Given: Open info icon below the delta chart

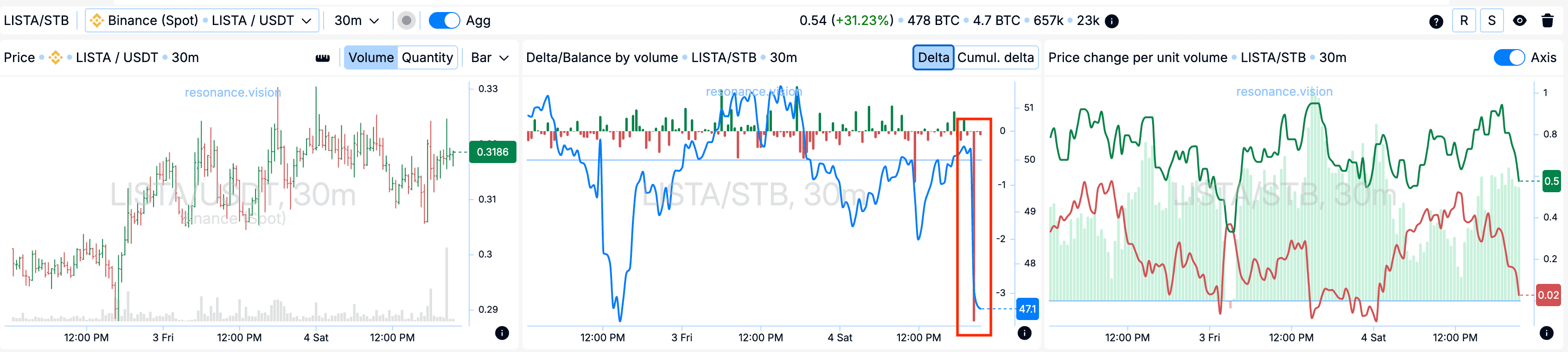Looking at the screenshot, I should pyautogui.click(x=1025, y=333).
